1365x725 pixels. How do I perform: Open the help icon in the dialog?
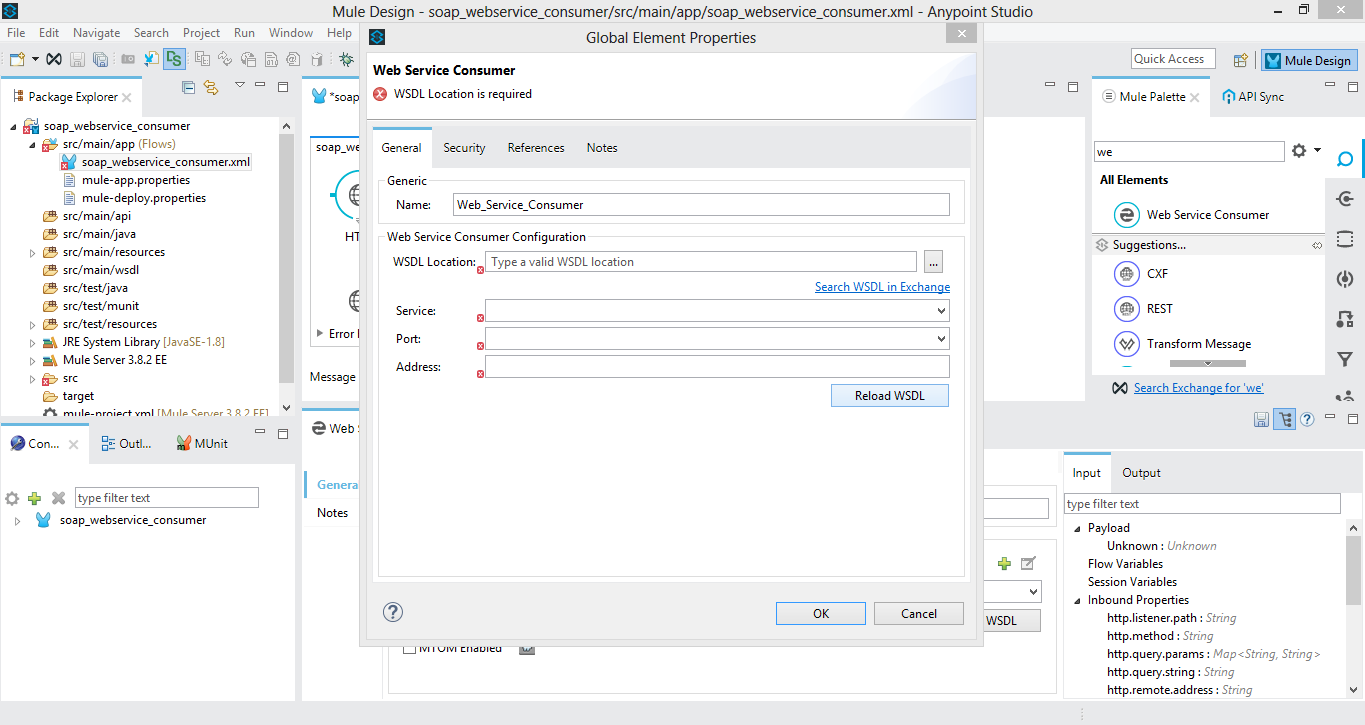tap(393, 612)
